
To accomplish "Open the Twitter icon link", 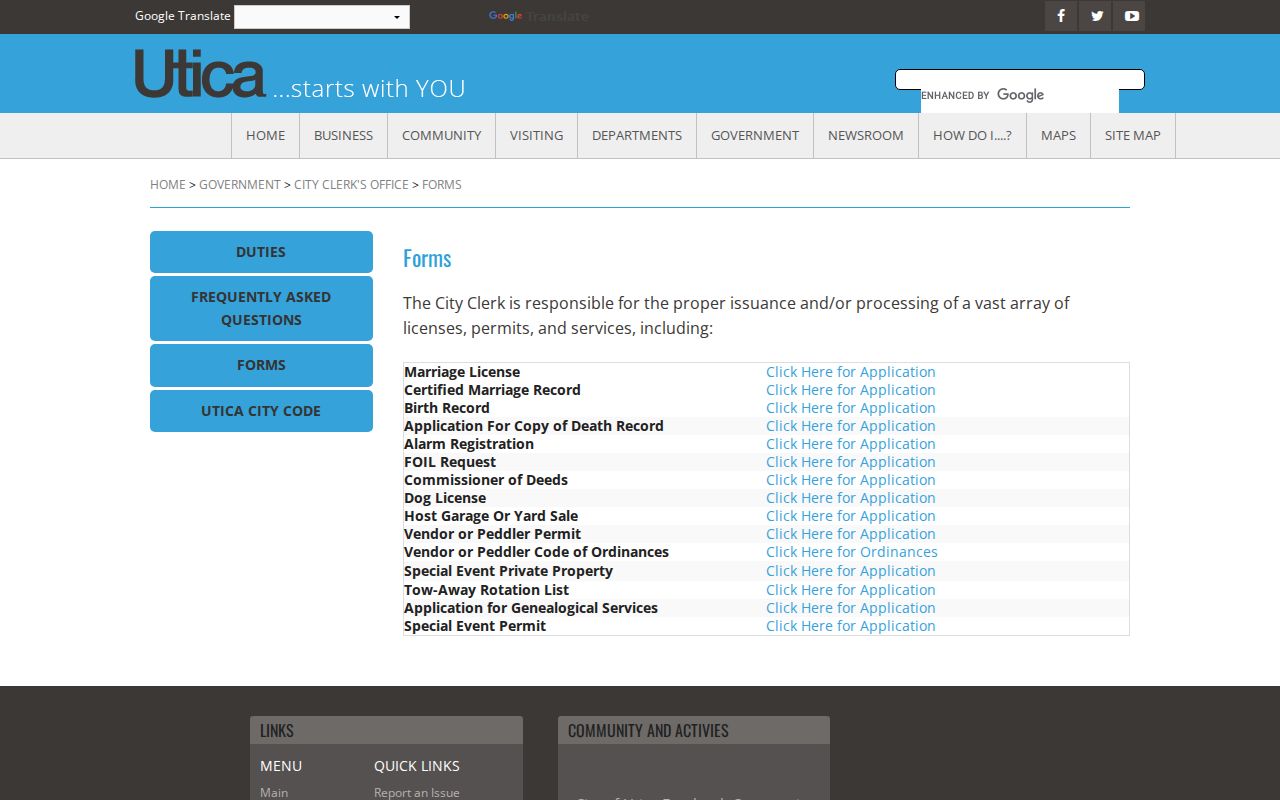I will pos(1096,16).
